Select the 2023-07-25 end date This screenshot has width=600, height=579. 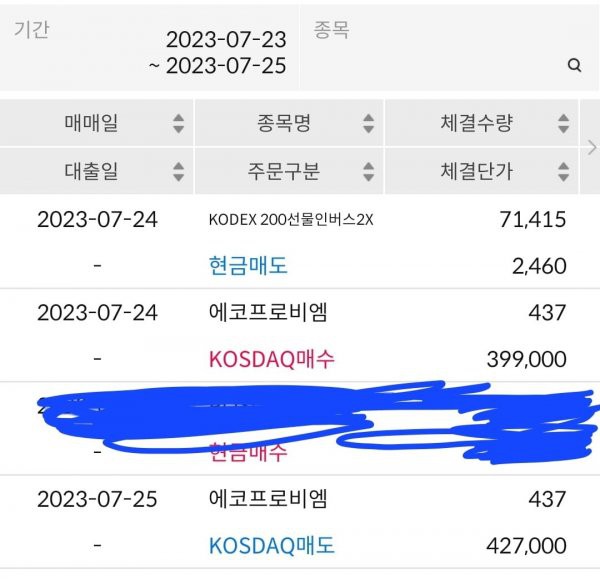[226, 65]
